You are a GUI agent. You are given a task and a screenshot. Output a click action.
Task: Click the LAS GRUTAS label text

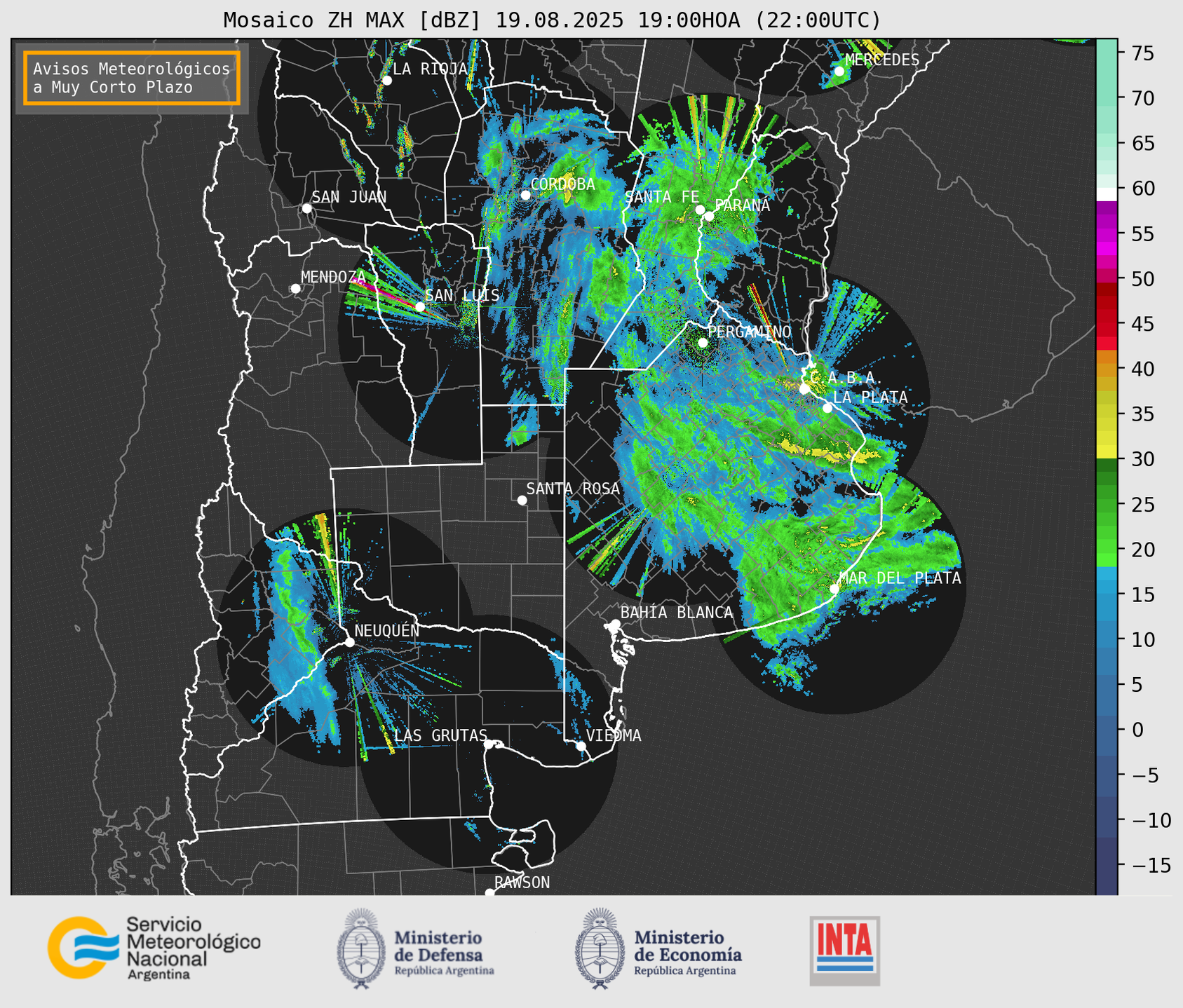click(x=440, y=735)
